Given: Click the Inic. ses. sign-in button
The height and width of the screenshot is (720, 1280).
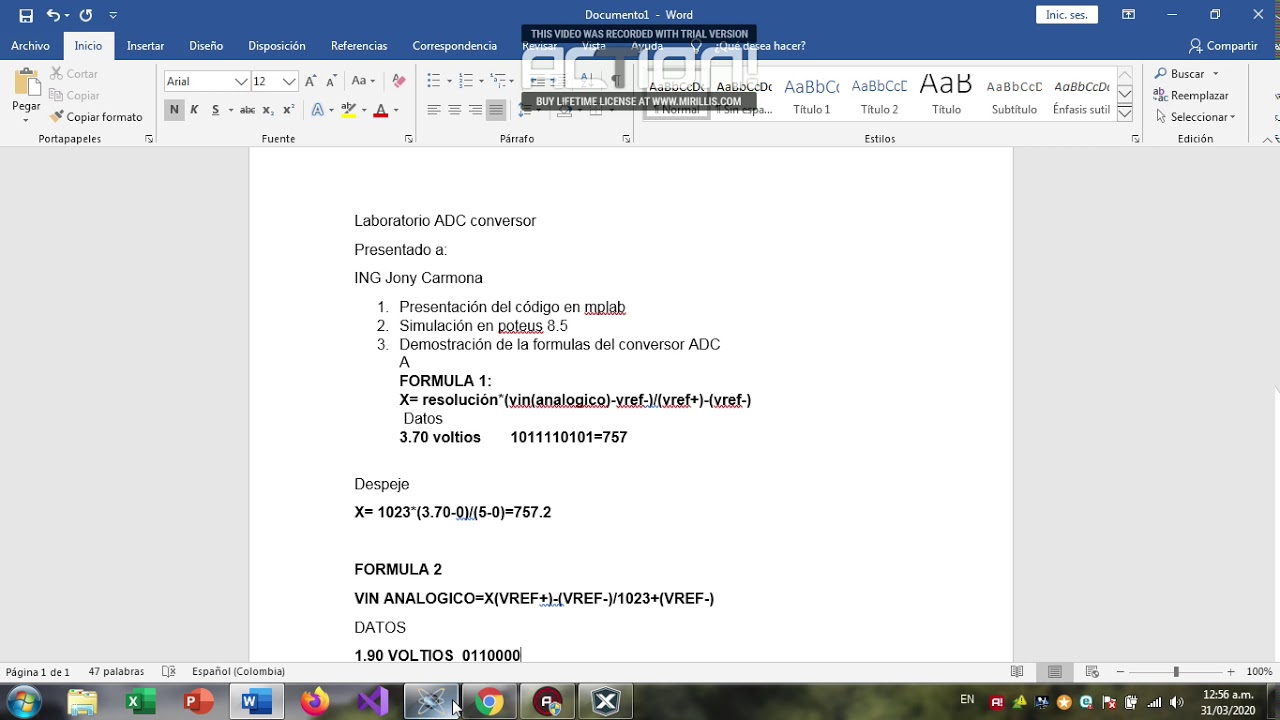Looking at the screenshot, I should (x=1067, y=15).
